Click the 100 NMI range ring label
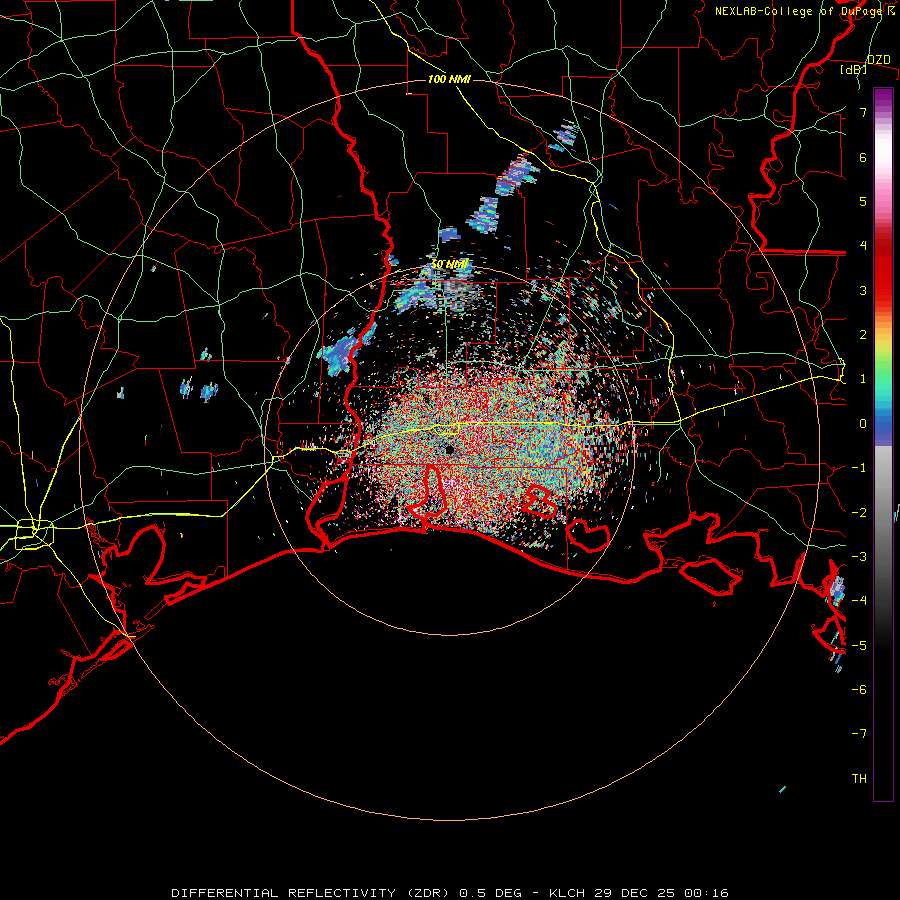 point(449,79)
